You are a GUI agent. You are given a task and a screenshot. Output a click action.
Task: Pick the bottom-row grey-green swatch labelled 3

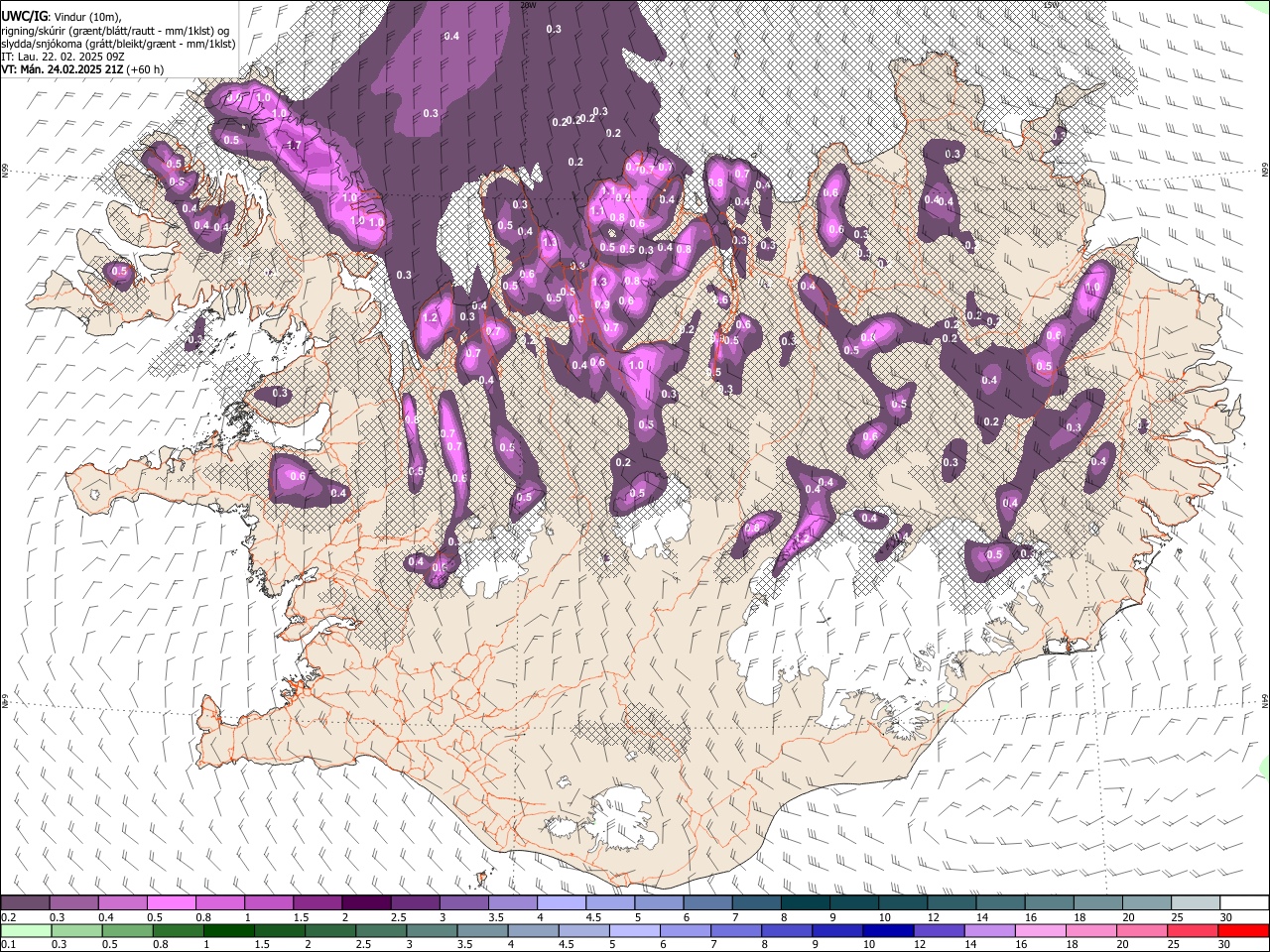point(432,931)
